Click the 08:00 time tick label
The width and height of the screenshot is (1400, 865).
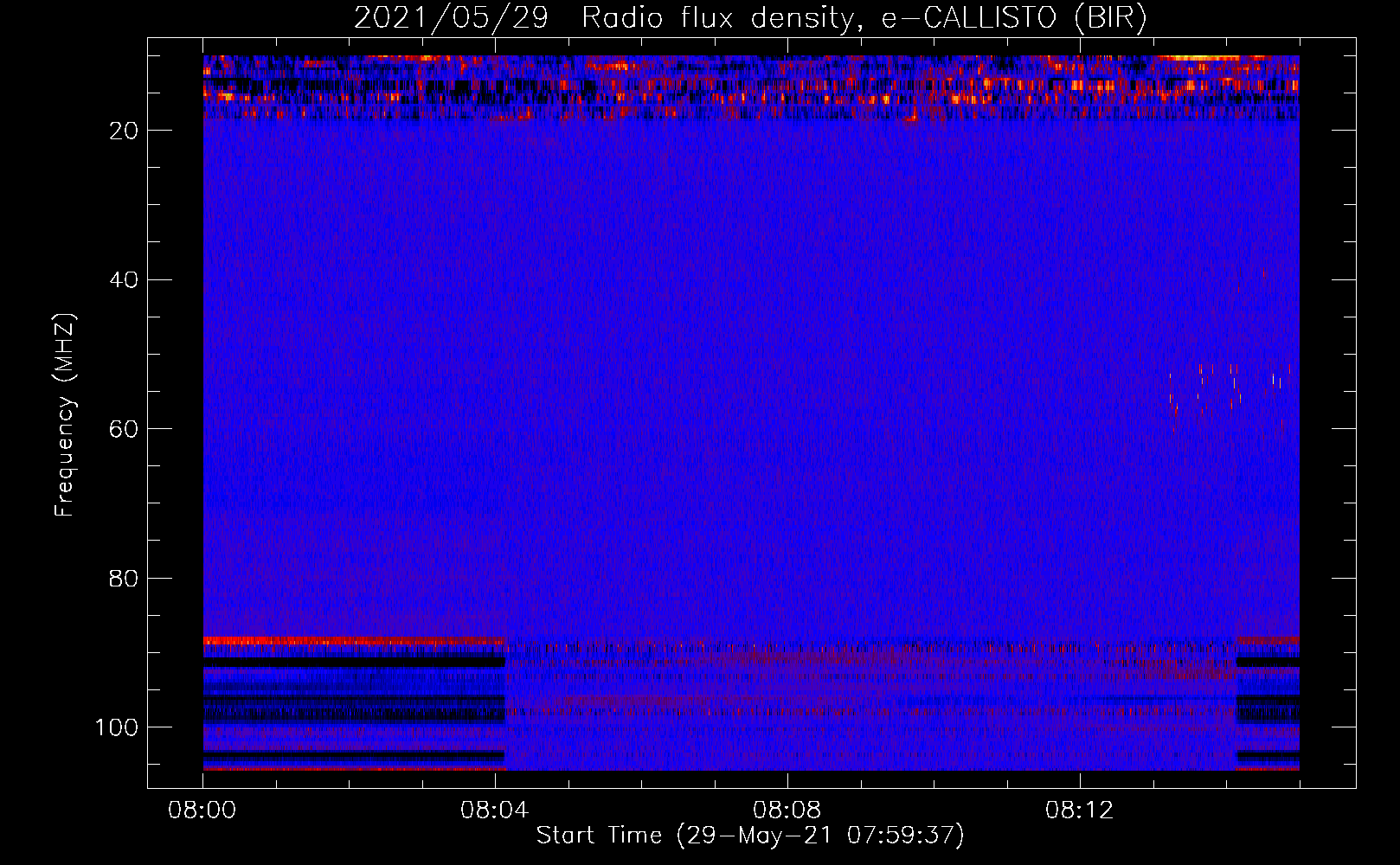click(202, 811)
